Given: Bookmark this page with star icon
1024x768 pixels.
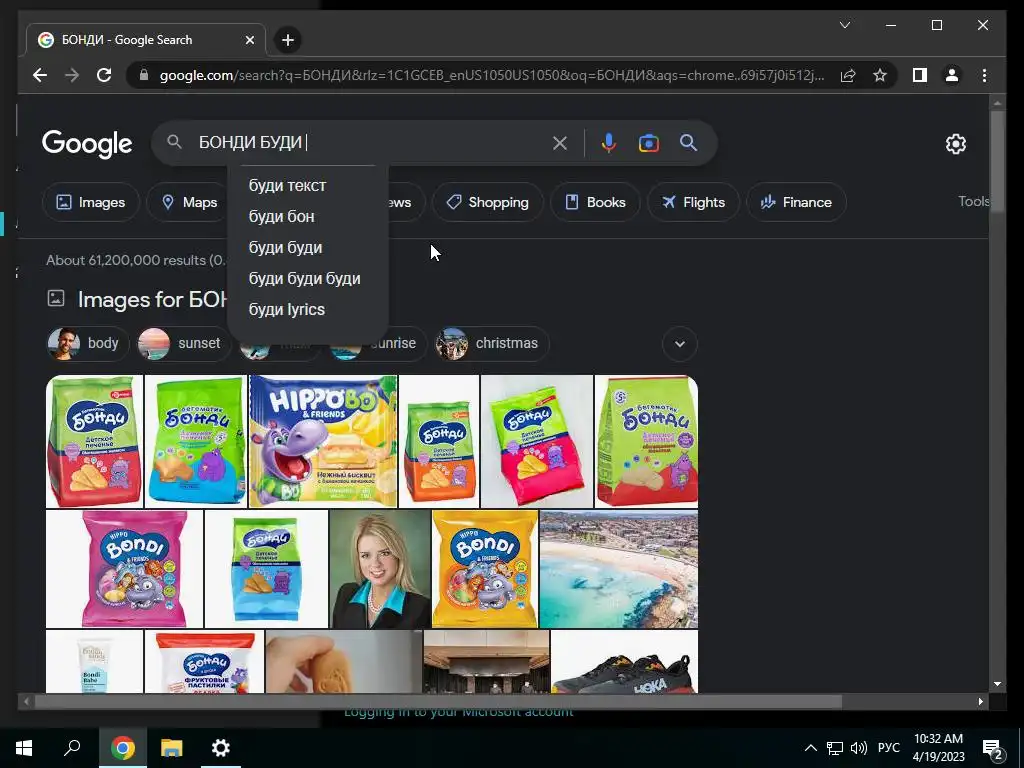Looking at the screenshot, I should click(880, 75).
